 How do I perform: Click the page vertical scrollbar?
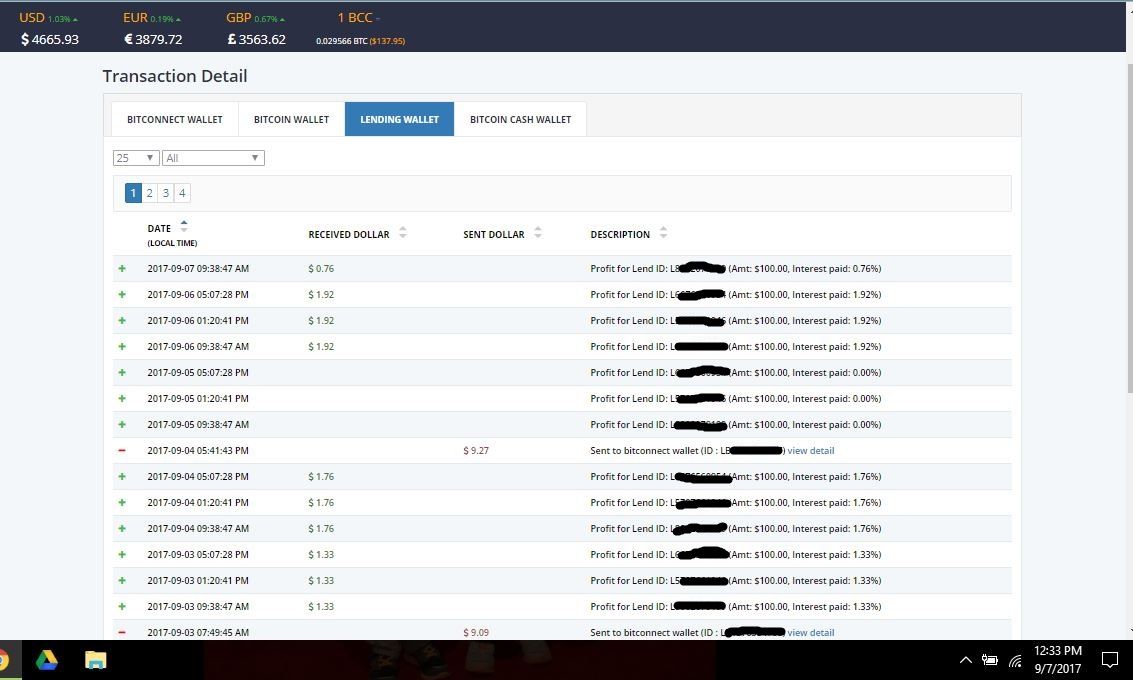click(1129, 228)
